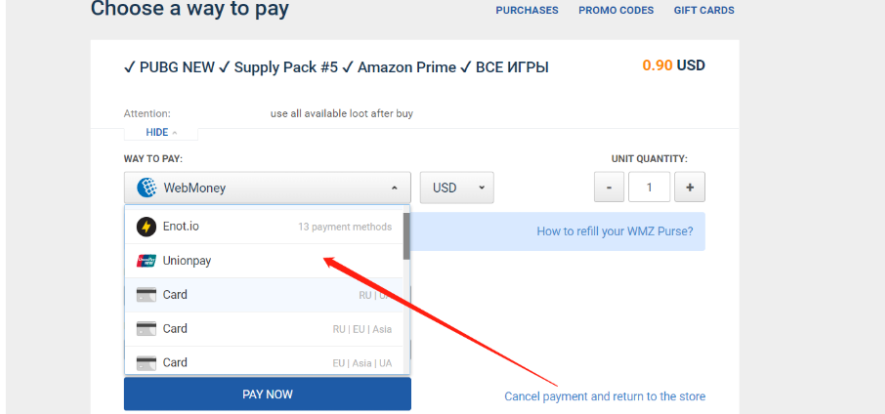Image resolution: width=885 pixels, height=414 pixels.
Task: Click the highlighted Card option's icon
Action: [146, 295]
